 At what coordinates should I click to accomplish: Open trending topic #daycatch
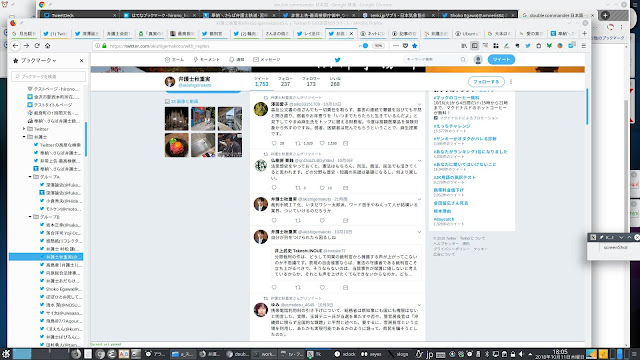click(444, 220)
